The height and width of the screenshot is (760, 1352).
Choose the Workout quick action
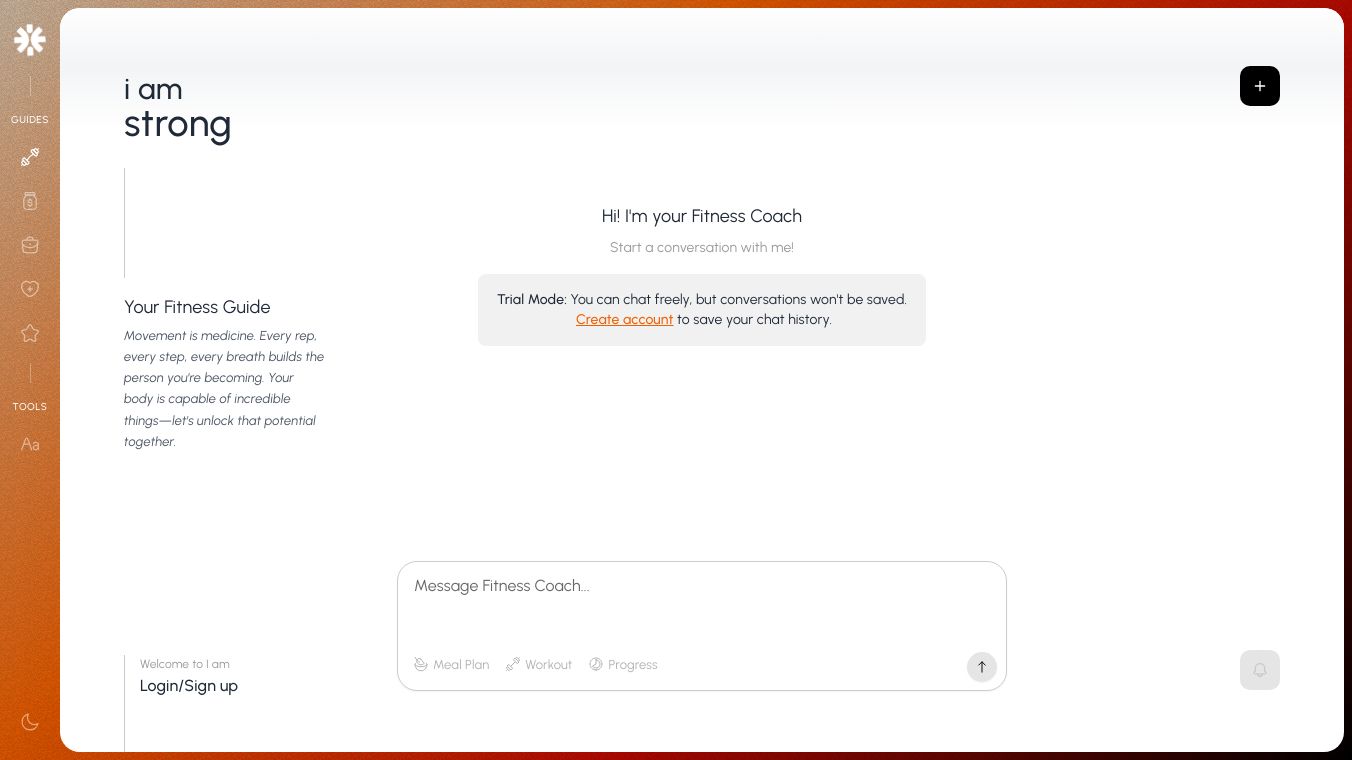pos(539,665)
